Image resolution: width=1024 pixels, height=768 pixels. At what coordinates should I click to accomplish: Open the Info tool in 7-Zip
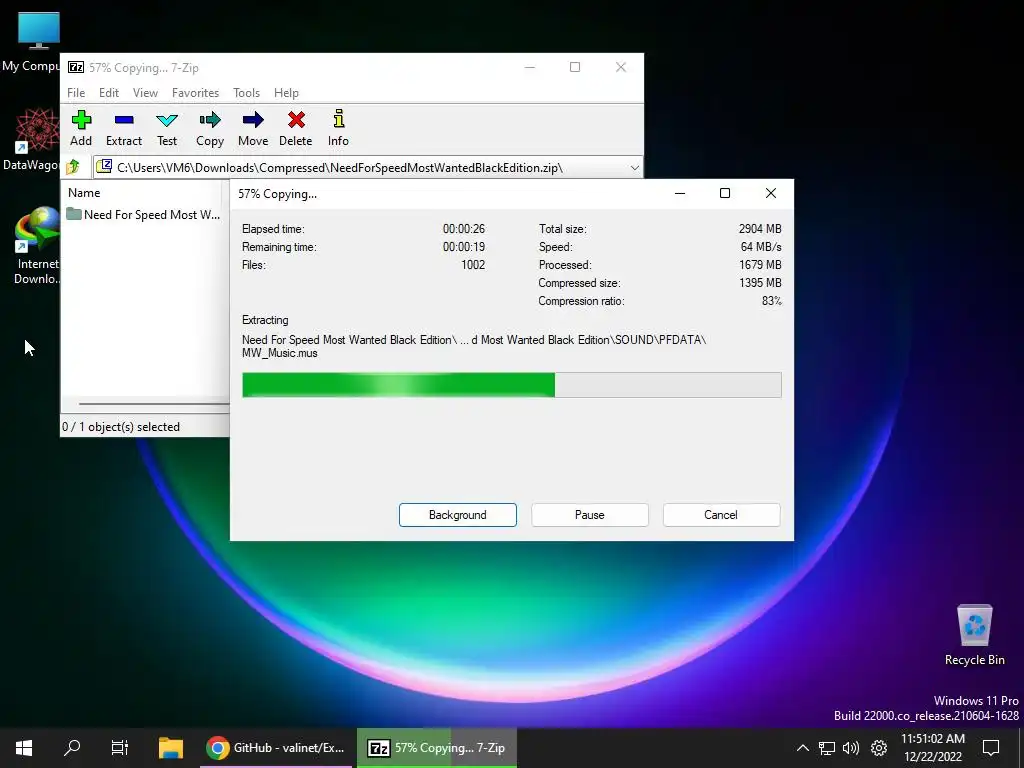pos(338,128)
